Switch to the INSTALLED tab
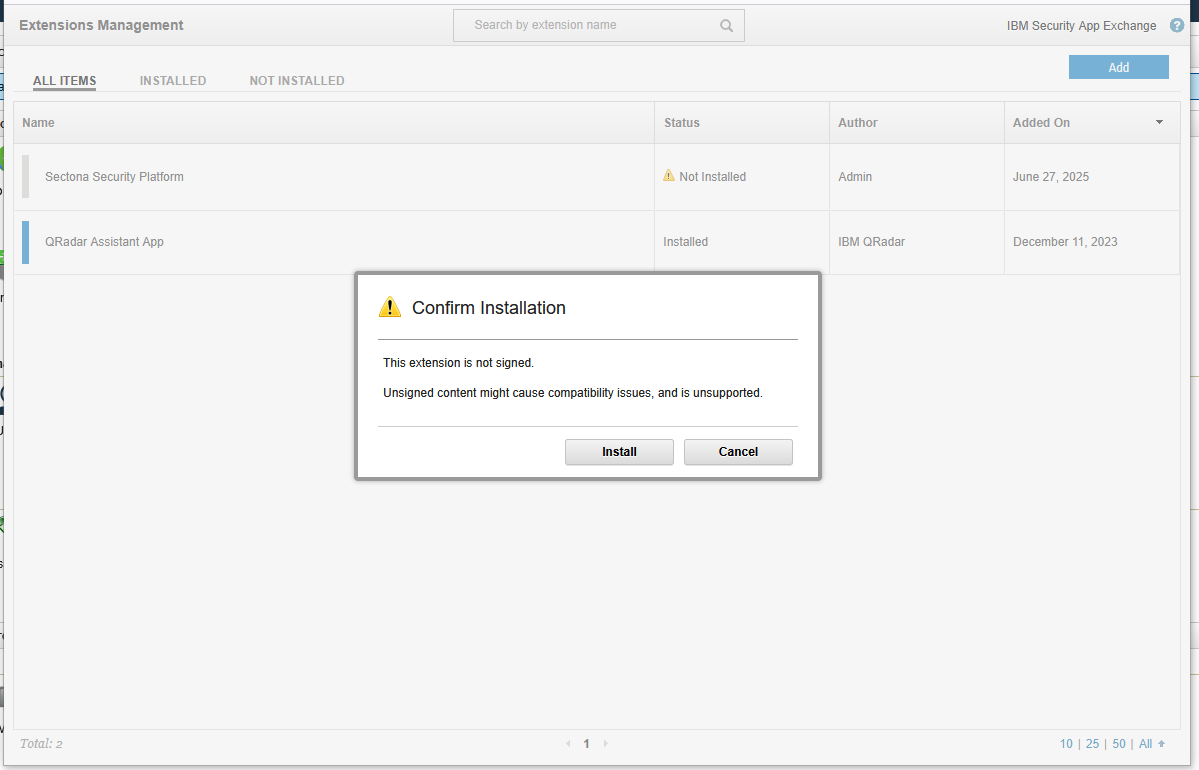Image resolution: width=1199 pixels, height=770 pixels. point(173,81)
